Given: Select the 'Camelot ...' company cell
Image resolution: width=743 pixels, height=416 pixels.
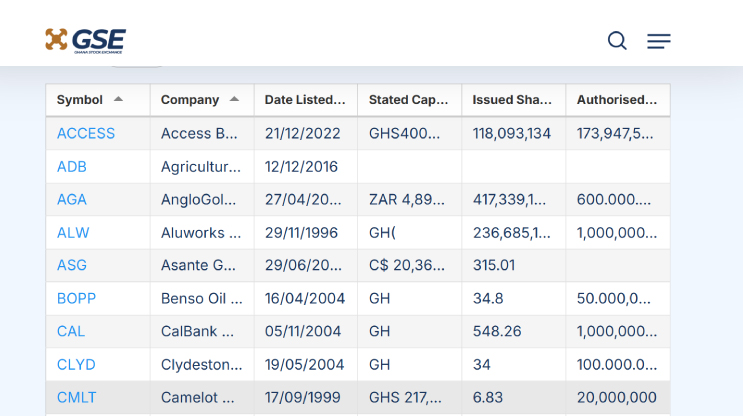Looking at the screenshot, I should click(202, 398).
